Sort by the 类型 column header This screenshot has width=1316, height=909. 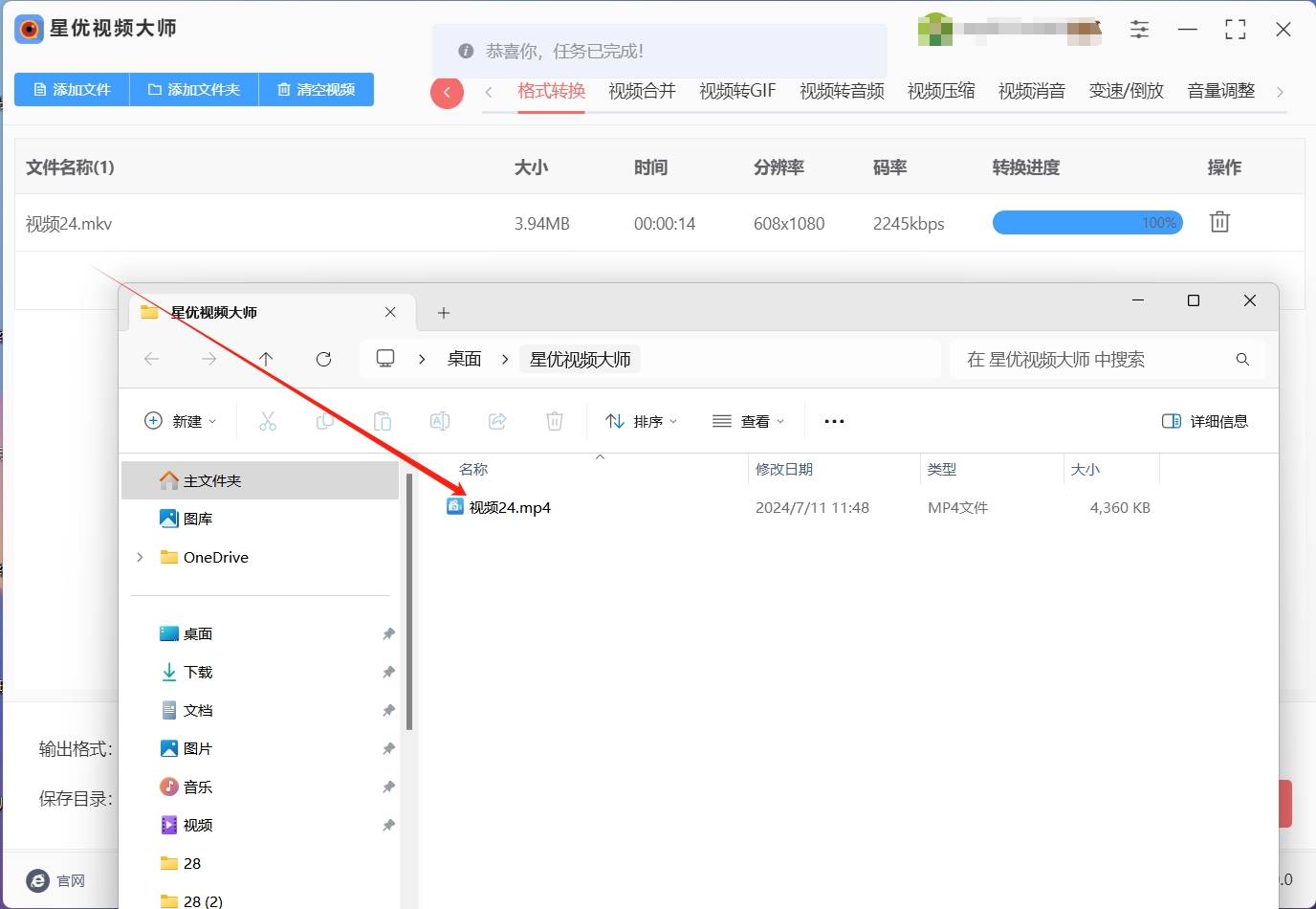tap(942, 469)
